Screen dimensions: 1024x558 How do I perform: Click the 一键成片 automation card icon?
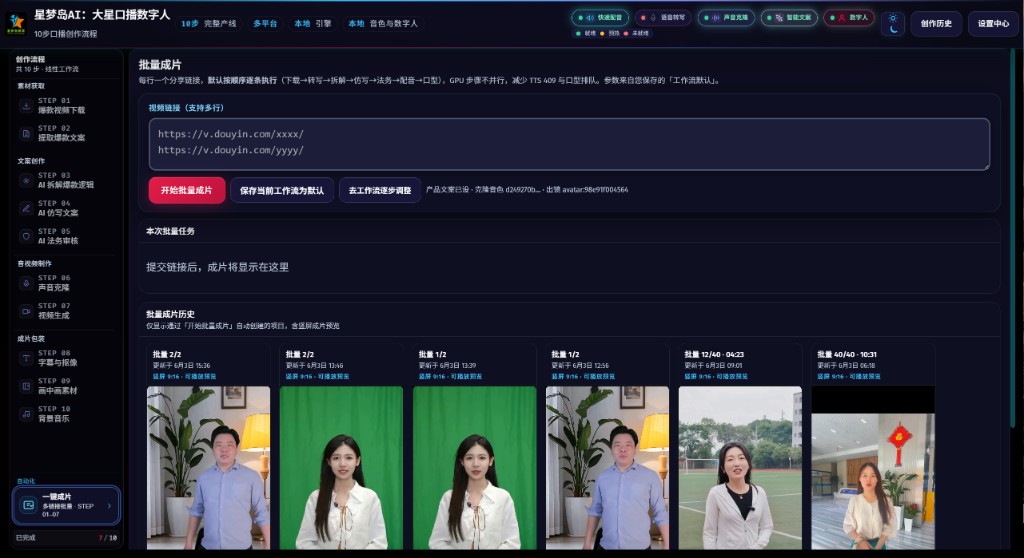[28, 505]
